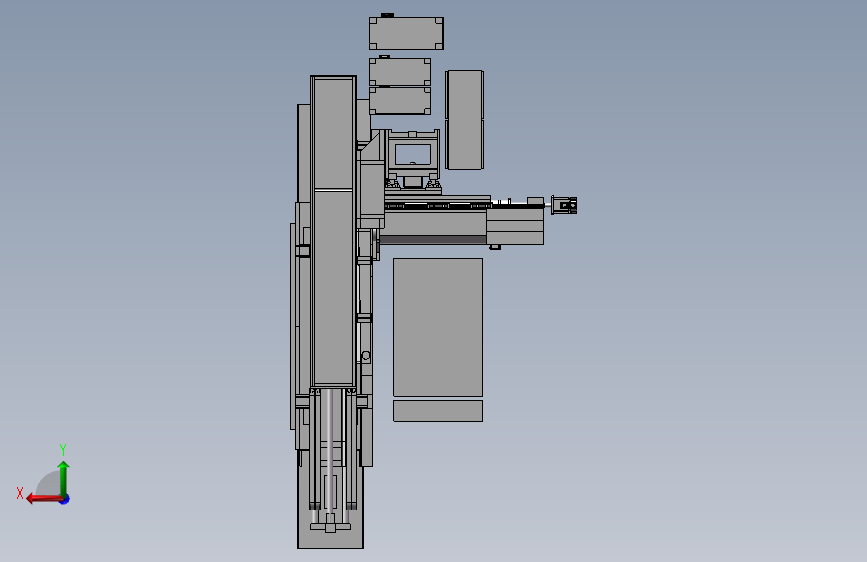Viewport: 867px width, 562px height.
Task: Select the rounded vertical cover beside stacked boxes
Action: [x=464, y=119]
